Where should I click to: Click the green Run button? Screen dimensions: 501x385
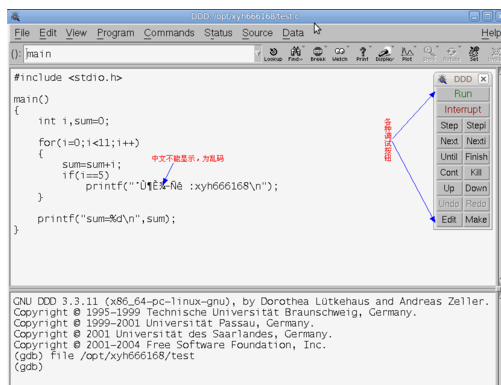tap(463, 94)
